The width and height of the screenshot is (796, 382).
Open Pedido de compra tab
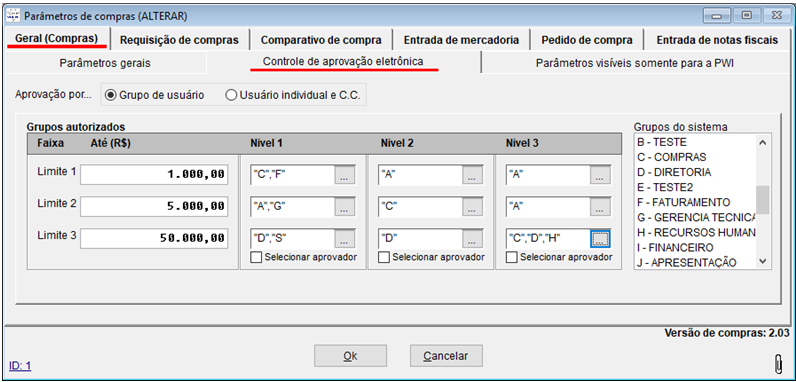[587, 40]
